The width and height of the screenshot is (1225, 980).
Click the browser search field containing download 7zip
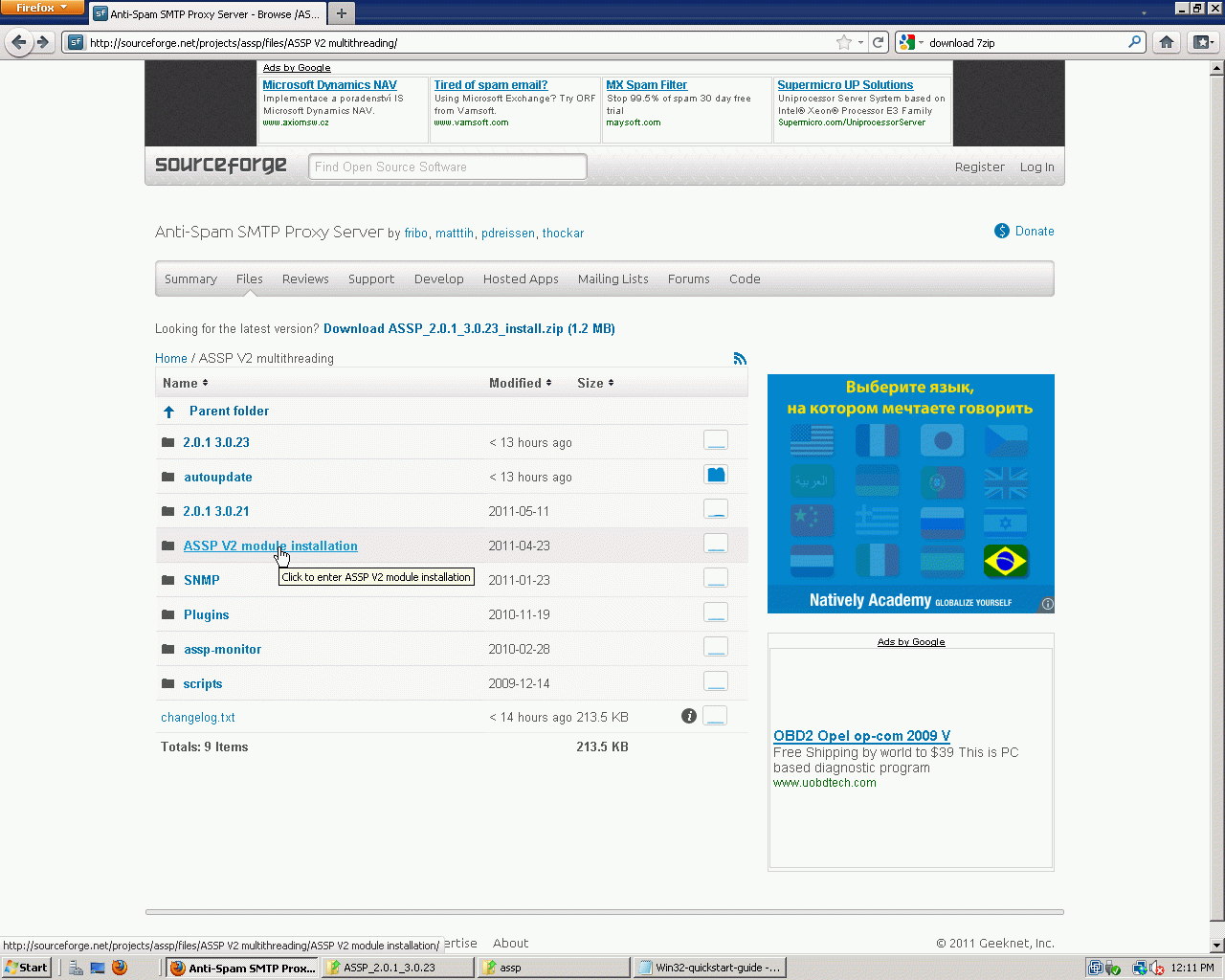(x=1026, y=42)
